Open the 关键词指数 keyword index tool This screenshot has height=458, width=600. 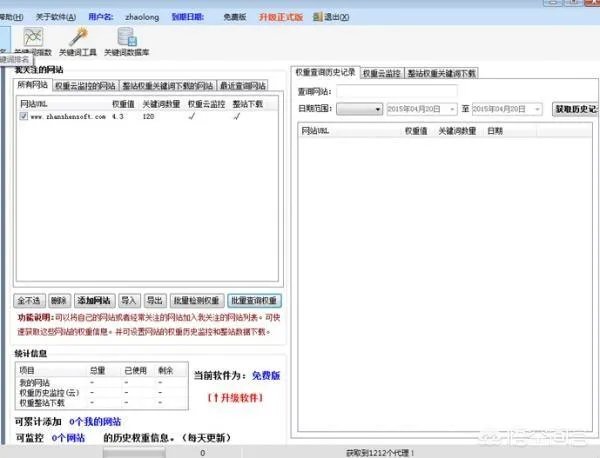[33, 42]
